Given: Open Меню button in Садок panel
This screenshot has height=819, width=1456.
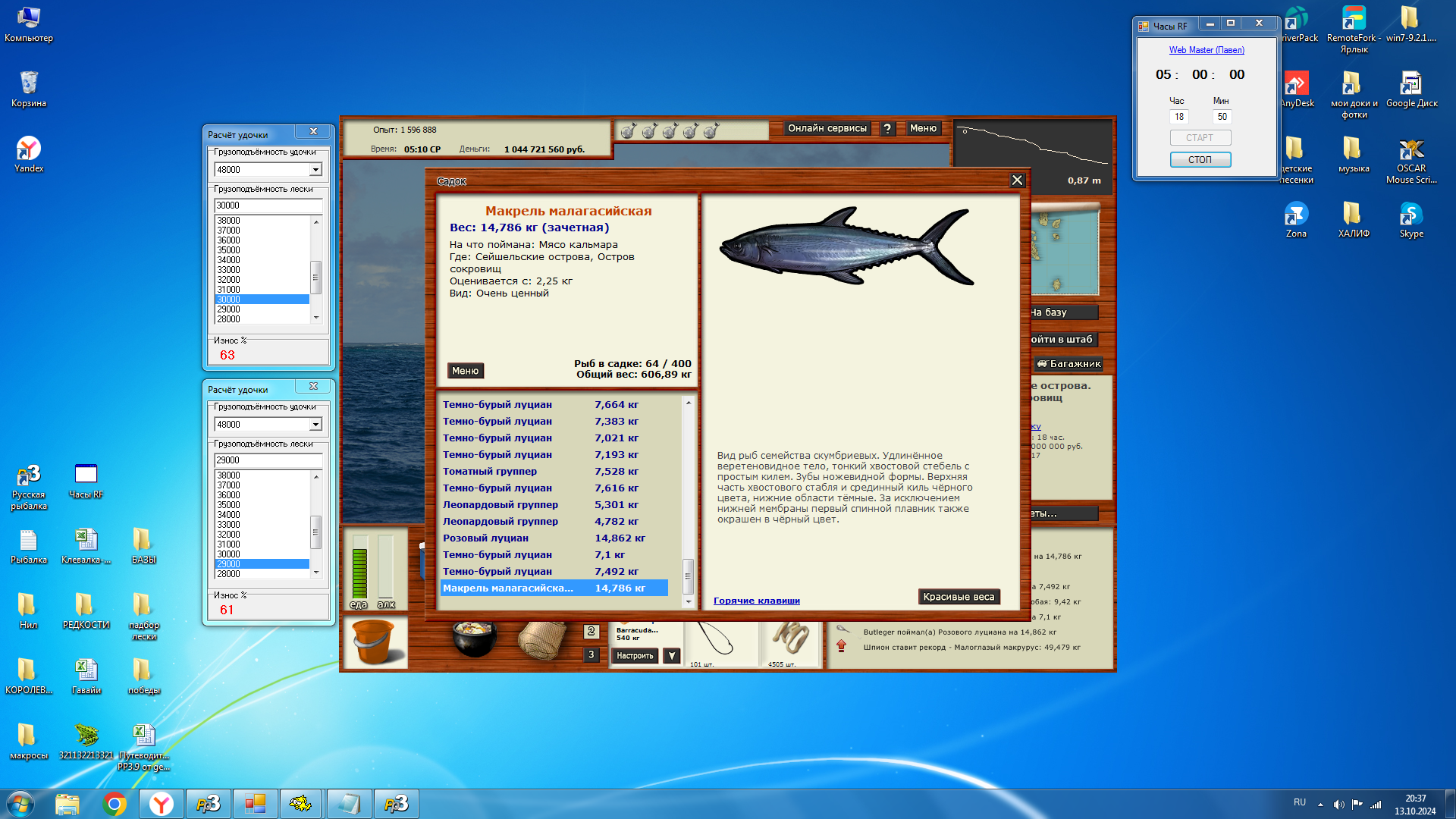Looking at the screenshot, I should [465, 371].
